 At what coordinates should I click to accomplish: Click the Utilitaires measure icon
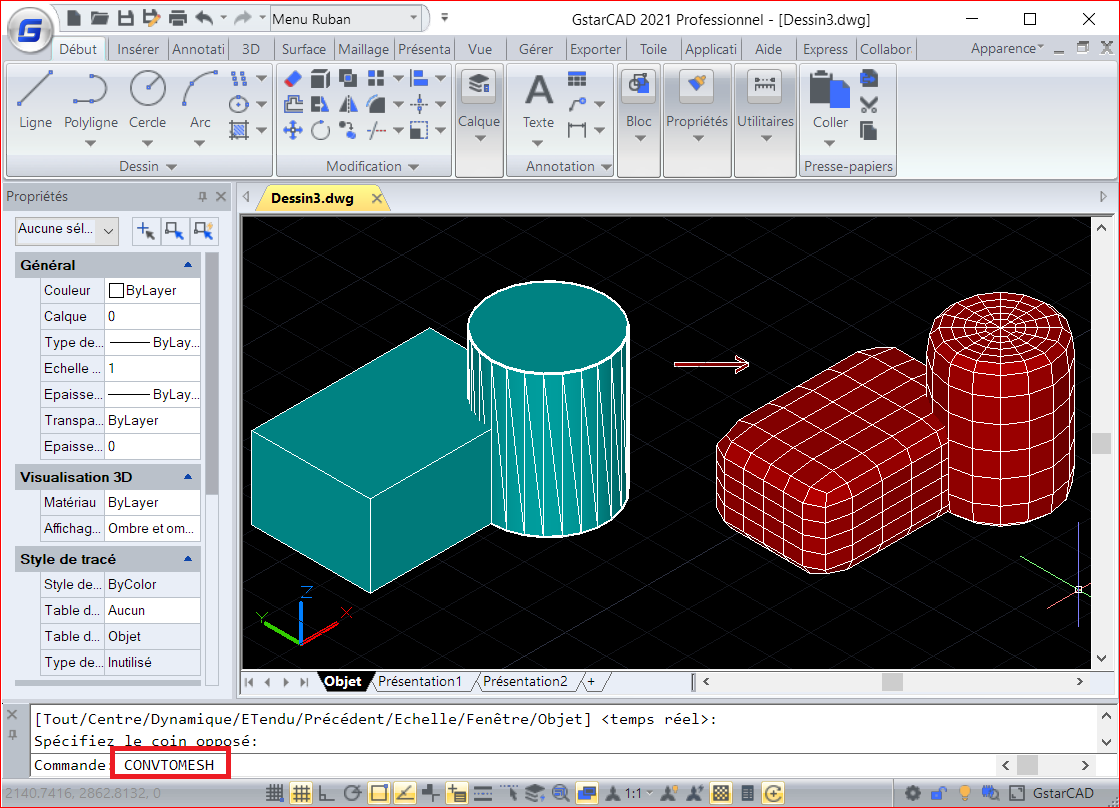[x=765, y=85]
